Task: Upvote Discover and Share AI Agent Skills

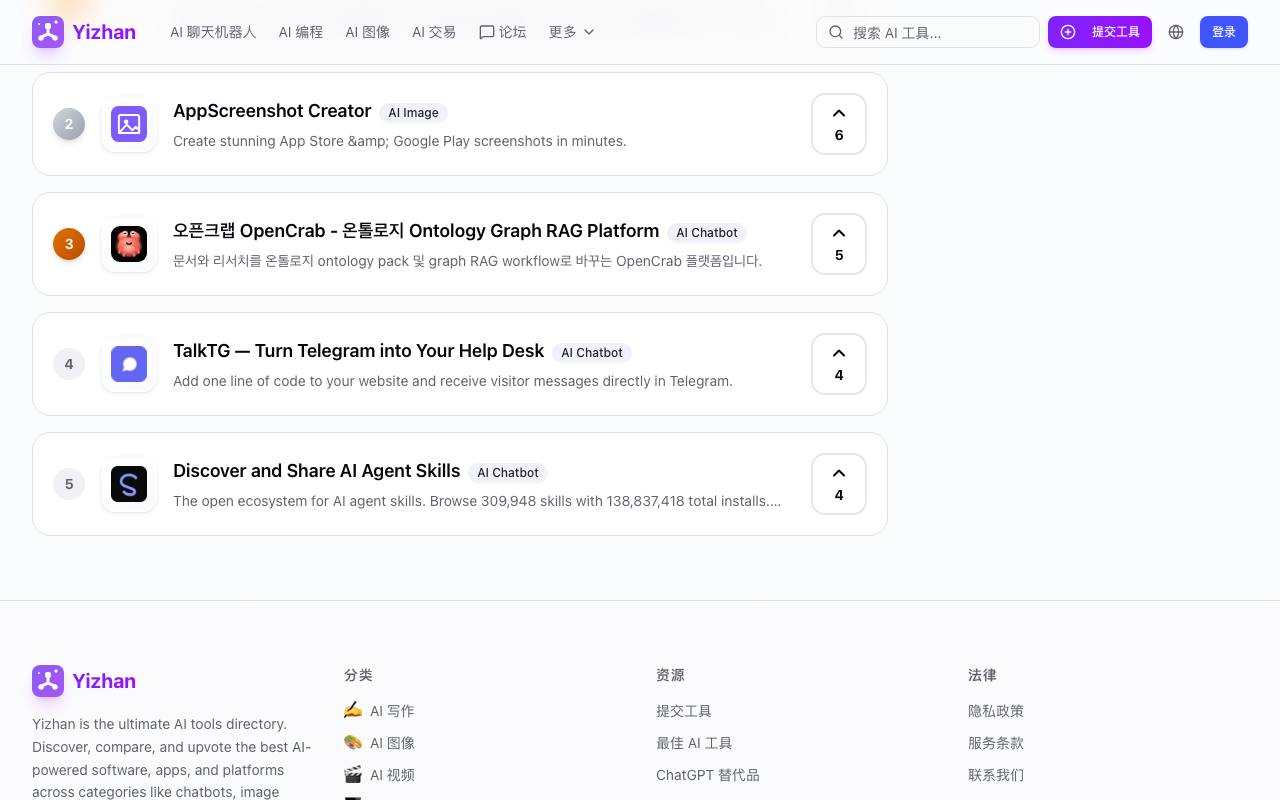Action: [x=839, y=484]
